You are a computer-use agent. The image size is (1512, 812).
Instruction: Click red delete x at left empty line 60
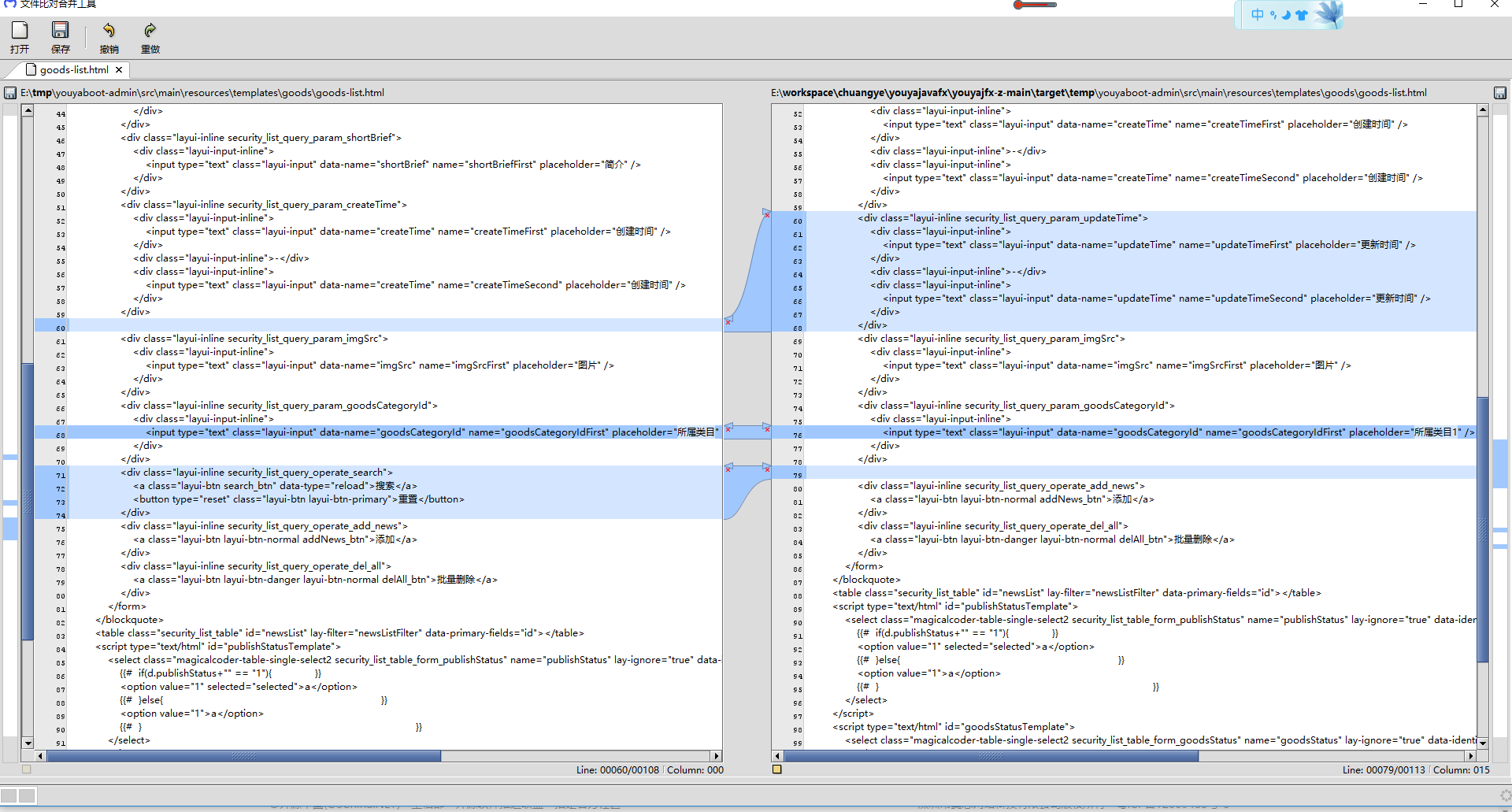click(x=728, y=321)
